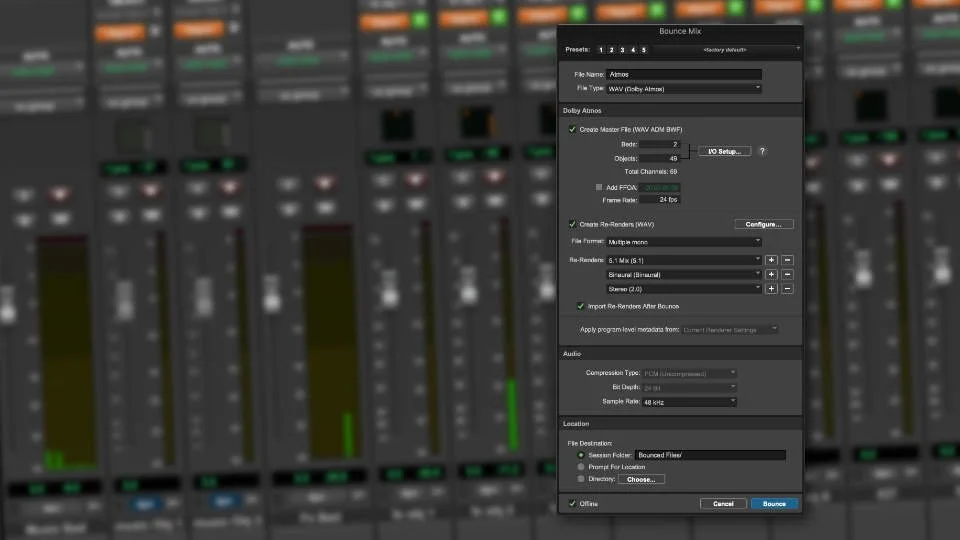Click the blue Bounce button

click(x=774, y=504)
